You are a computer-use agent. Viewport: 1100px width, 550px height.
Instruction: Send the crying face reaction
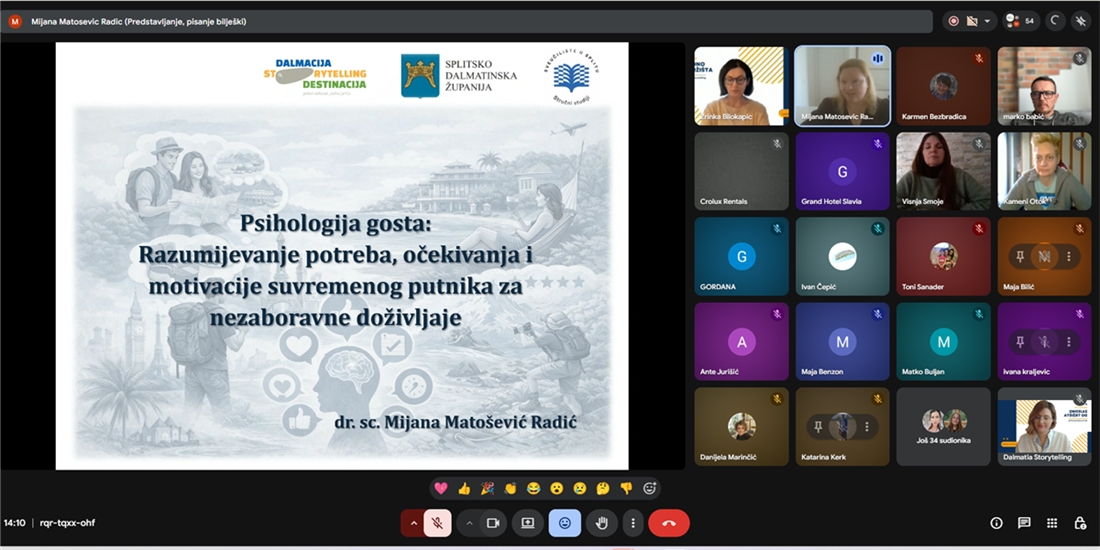(x=580, y=488)
